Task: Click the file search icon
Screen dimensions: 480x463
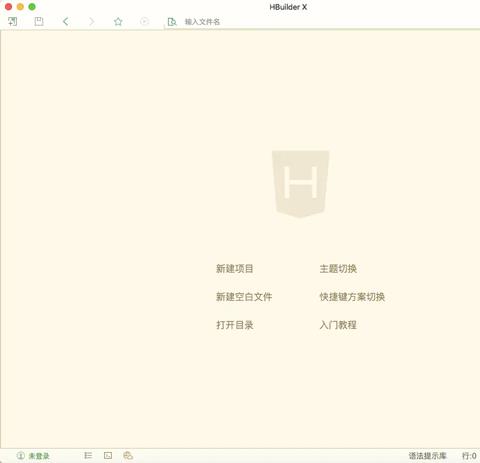Action: point(172,22)
